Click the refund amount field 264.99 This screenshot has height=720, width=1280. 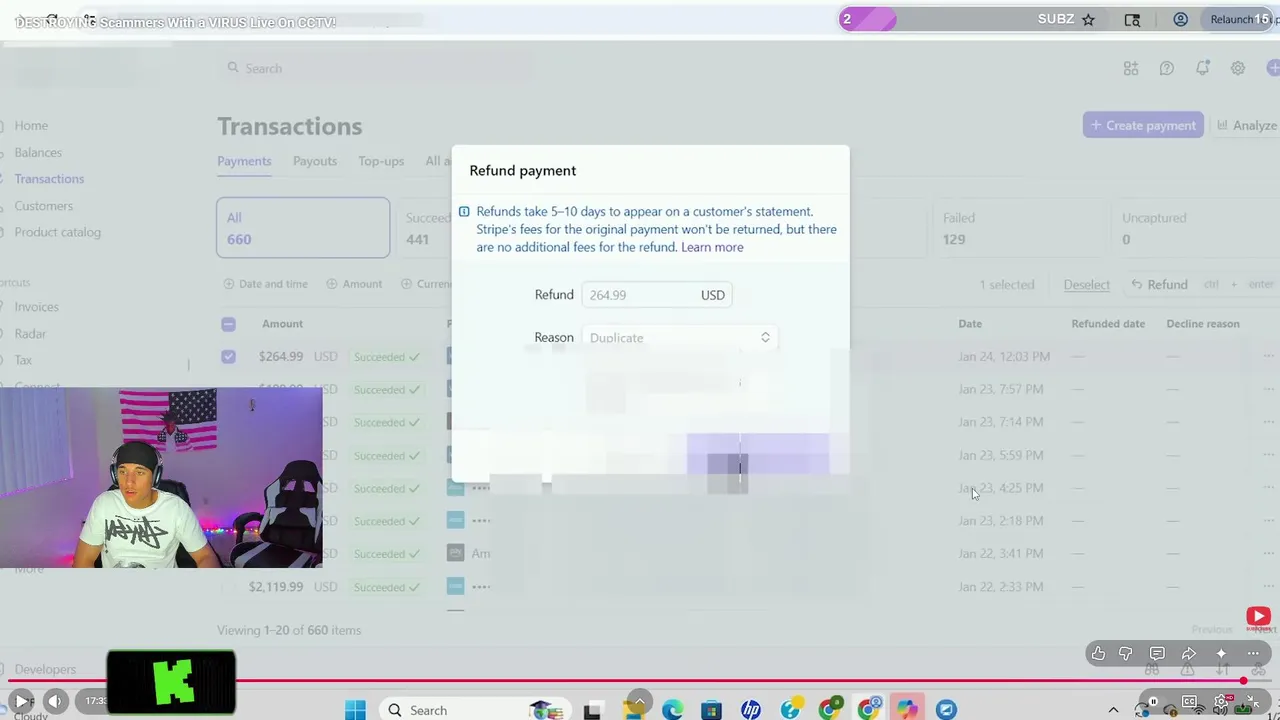[657, 295]
